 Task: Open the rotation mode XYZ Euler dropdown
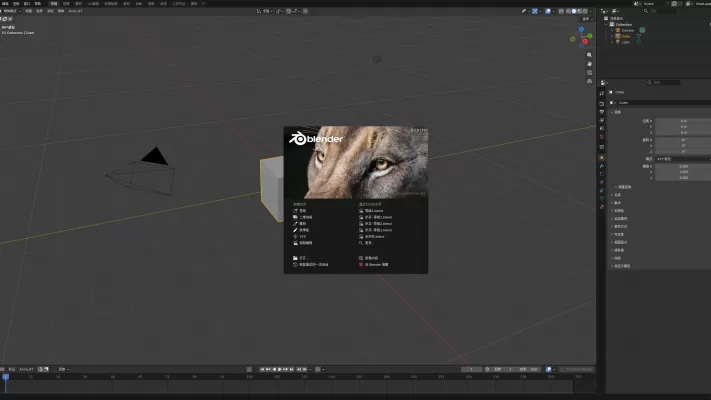tap(683, 159)
